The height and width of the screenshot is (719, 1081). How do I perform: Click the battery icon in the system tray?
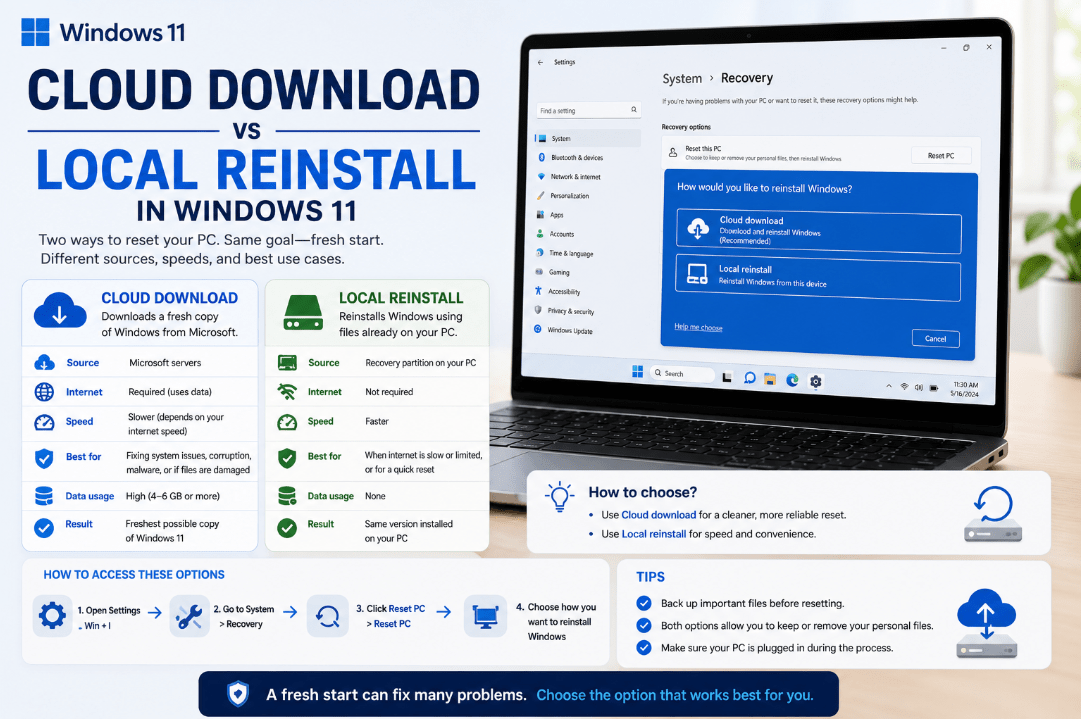933,388
